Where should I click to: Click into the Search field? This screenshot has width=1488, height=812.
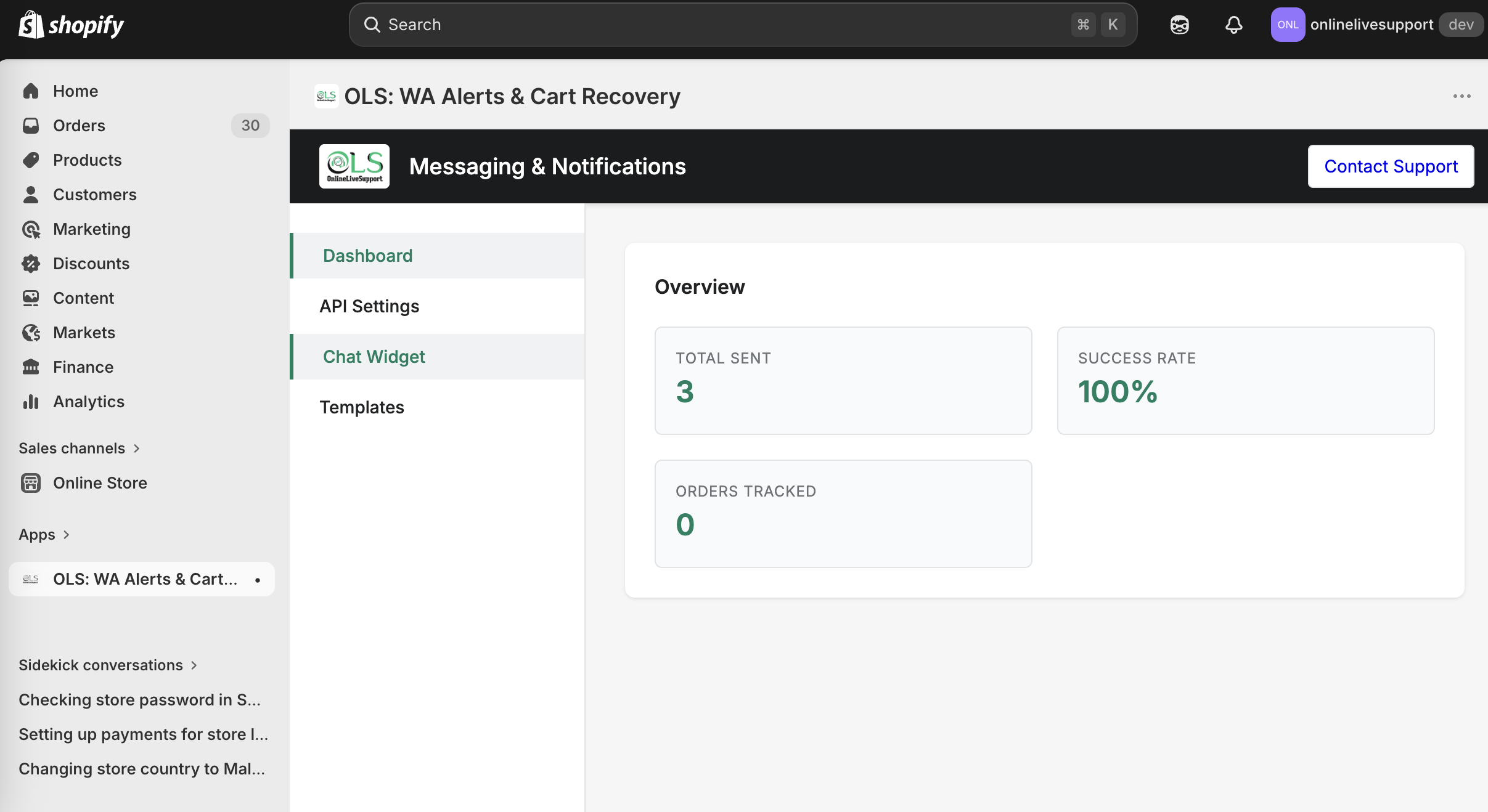click(x=743, y=25)
